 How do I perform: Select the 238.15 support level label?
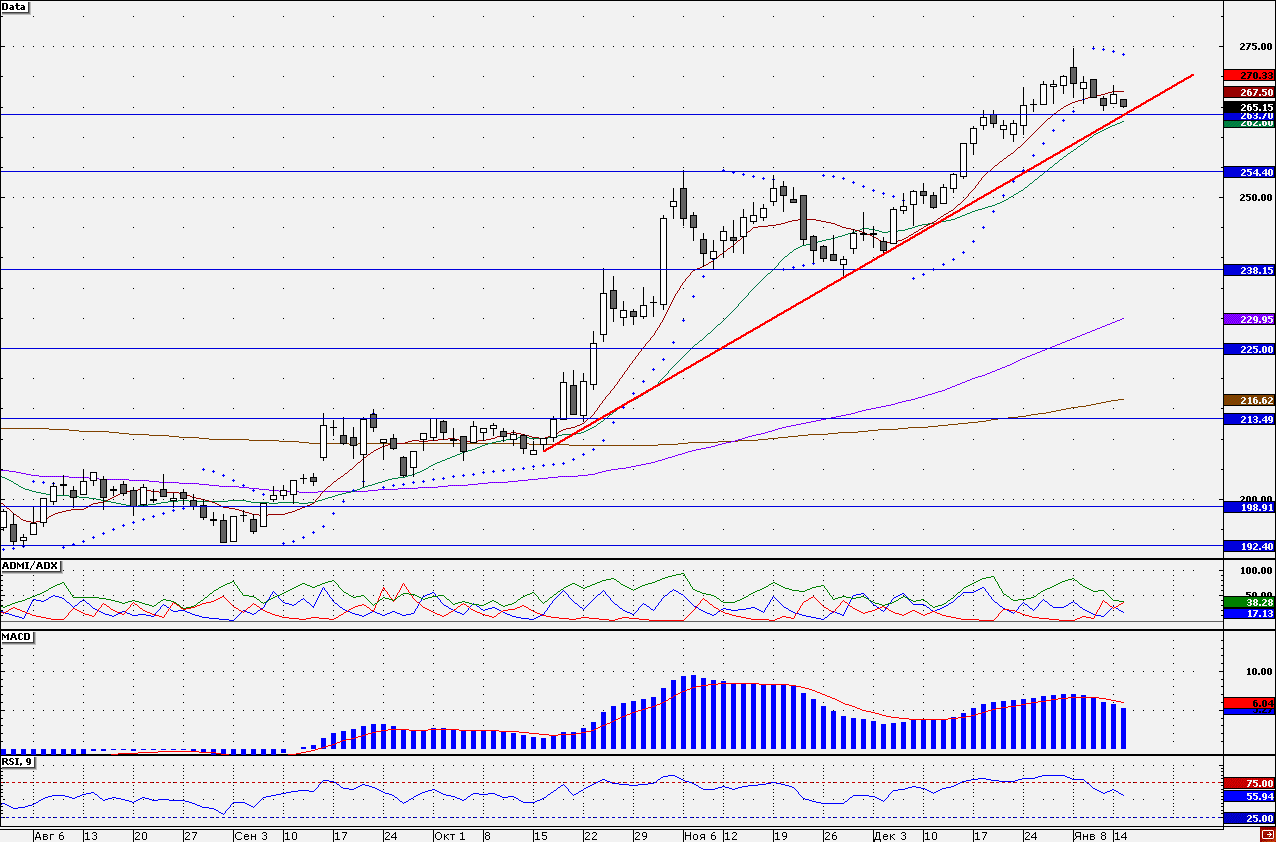click(x=1249, y=270)
